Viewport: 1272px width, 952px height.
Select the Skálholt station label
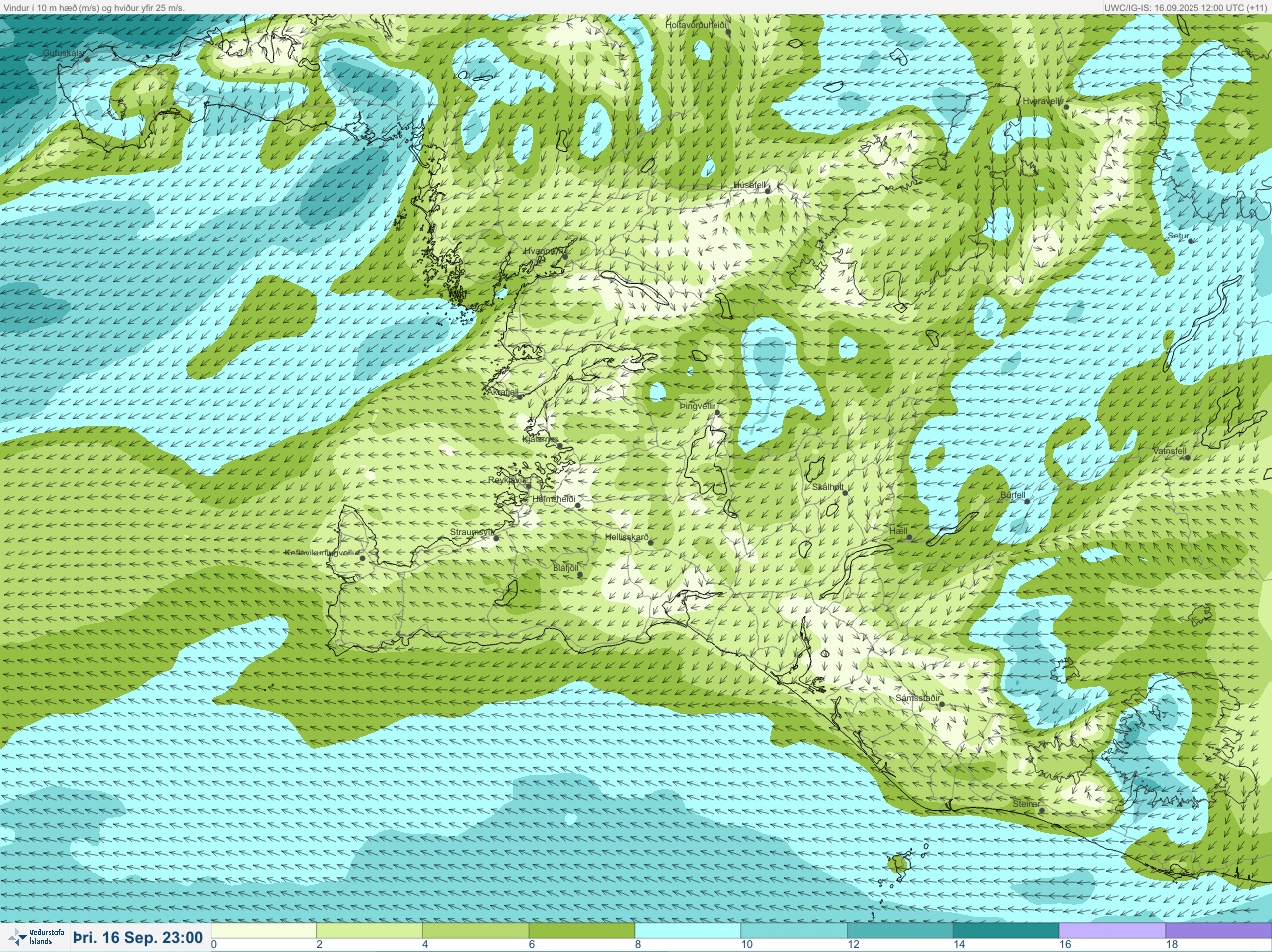[x=828, y=487]
